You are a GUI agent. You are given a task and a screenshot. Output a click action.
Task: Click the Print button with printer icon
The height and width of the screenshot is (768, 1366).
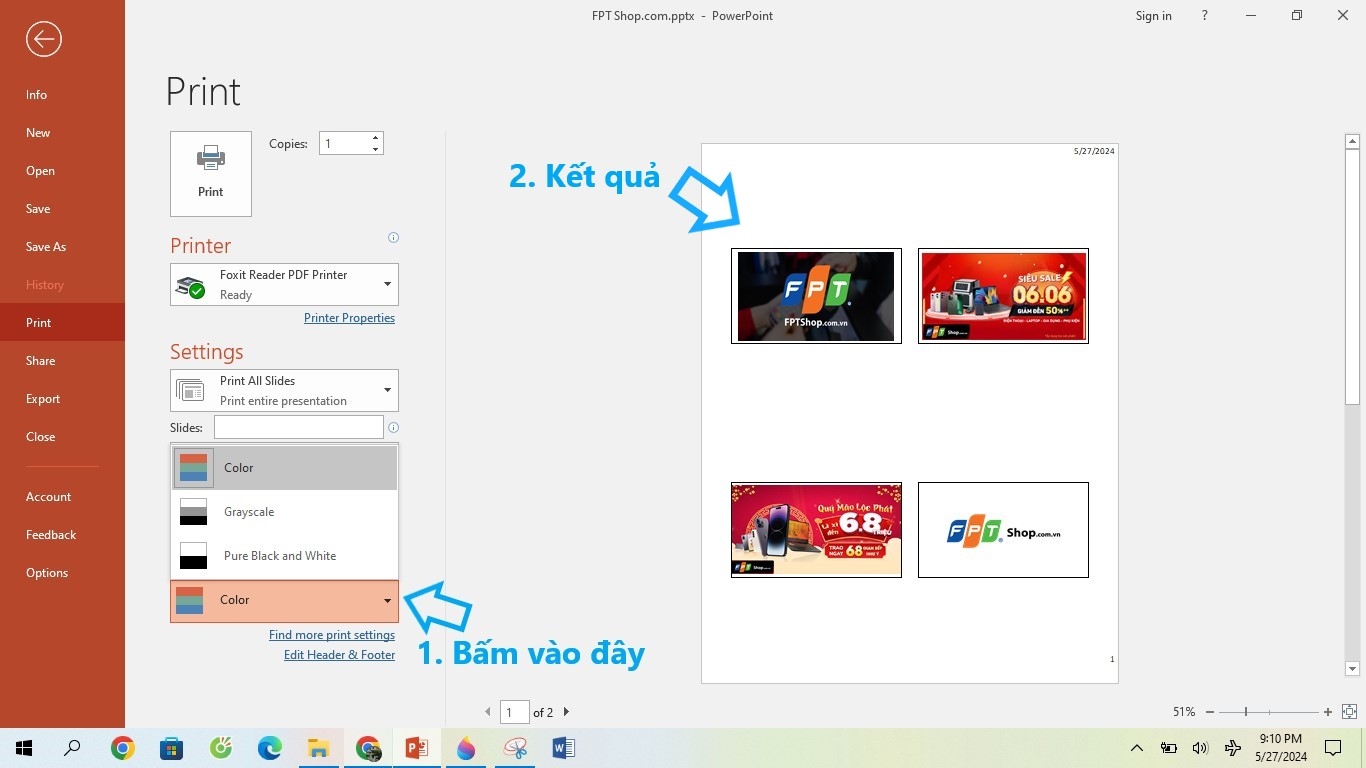[211, 173]
